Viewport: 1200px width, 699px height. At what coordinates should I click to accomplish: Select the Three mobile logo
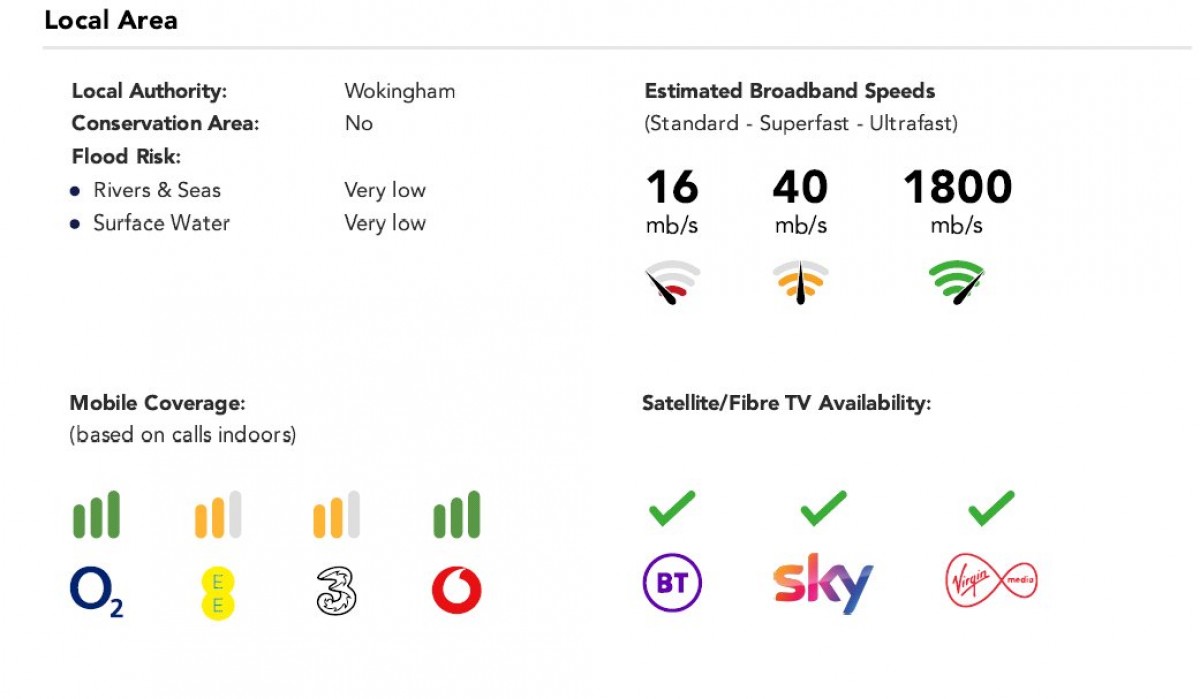(336, 591)
